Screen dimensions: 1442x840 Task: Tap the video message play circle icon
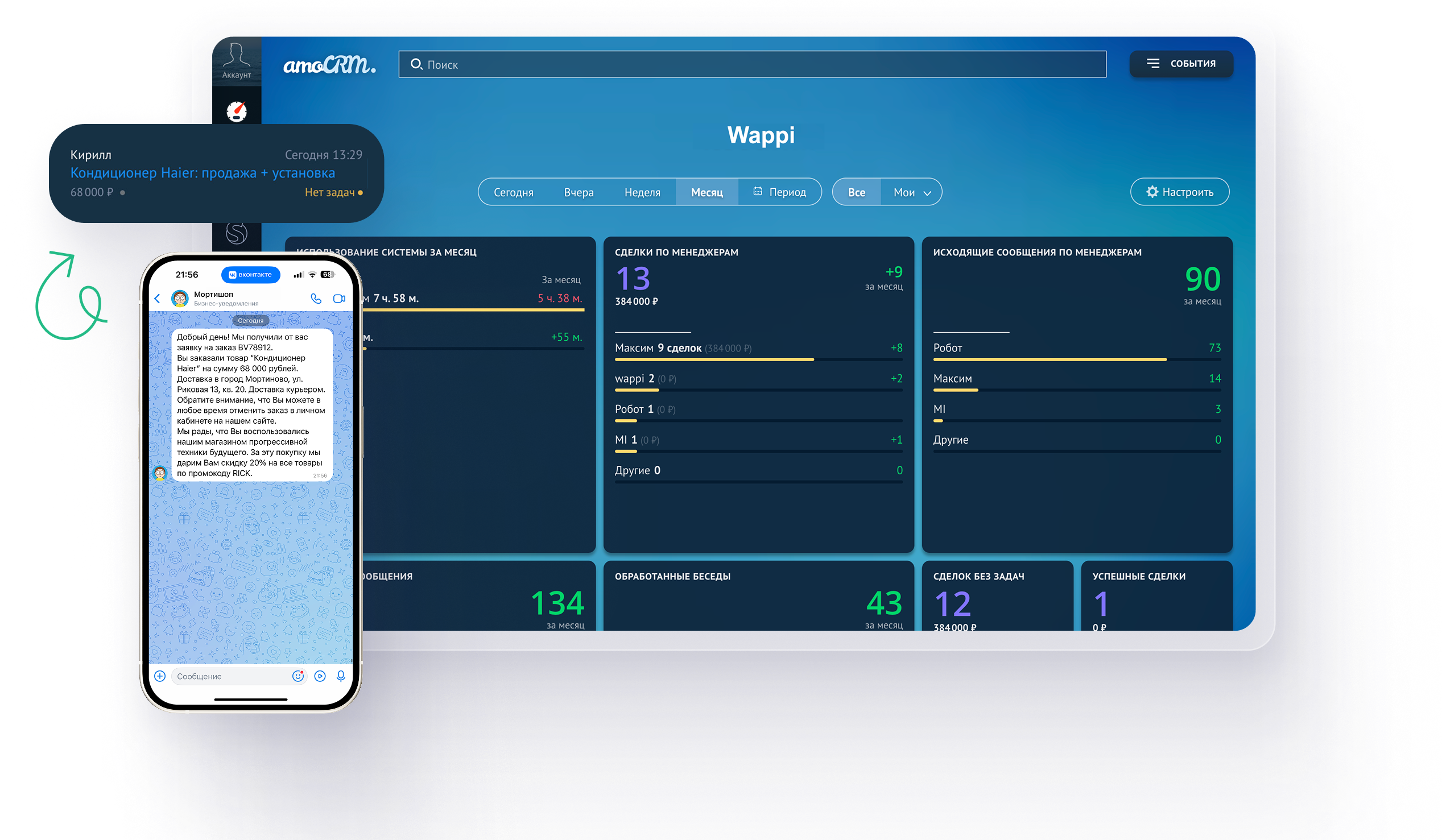pos(320,676)
